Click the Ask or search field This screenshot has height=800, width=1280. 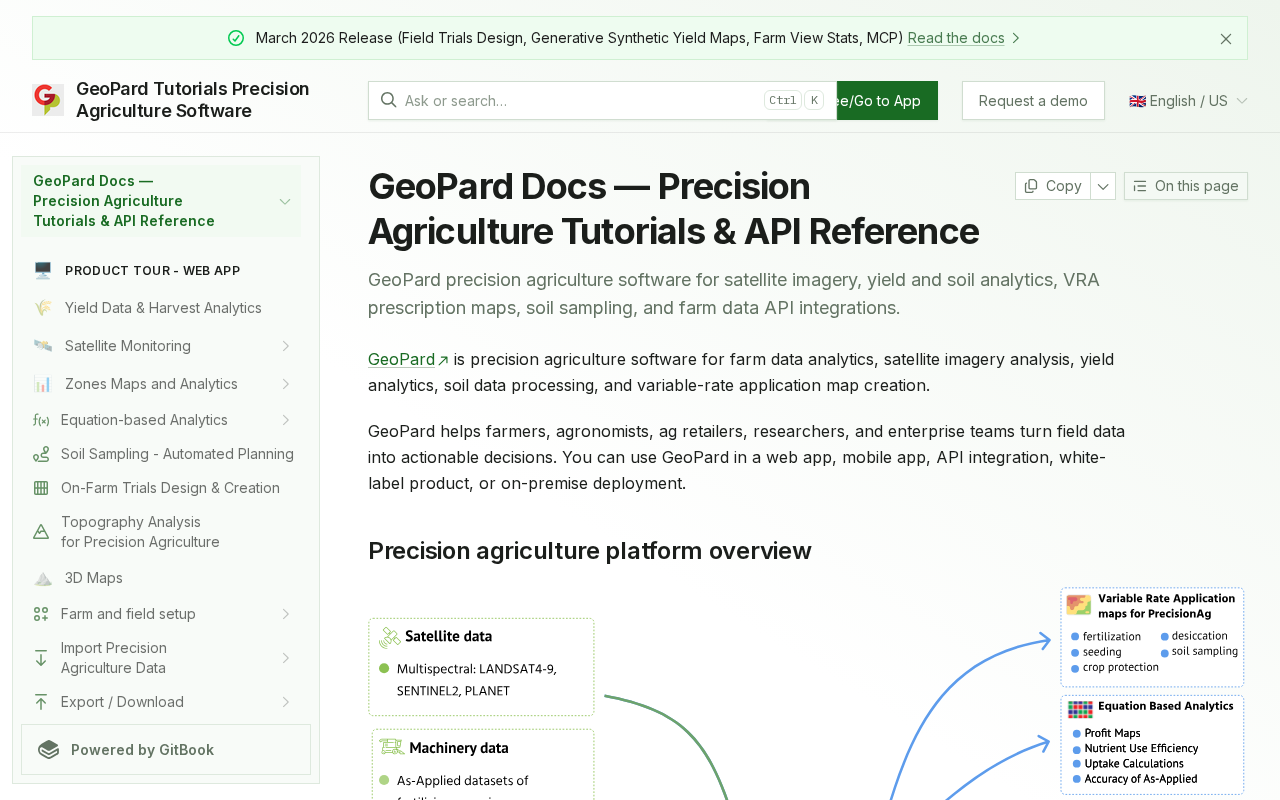click(580, 101)
